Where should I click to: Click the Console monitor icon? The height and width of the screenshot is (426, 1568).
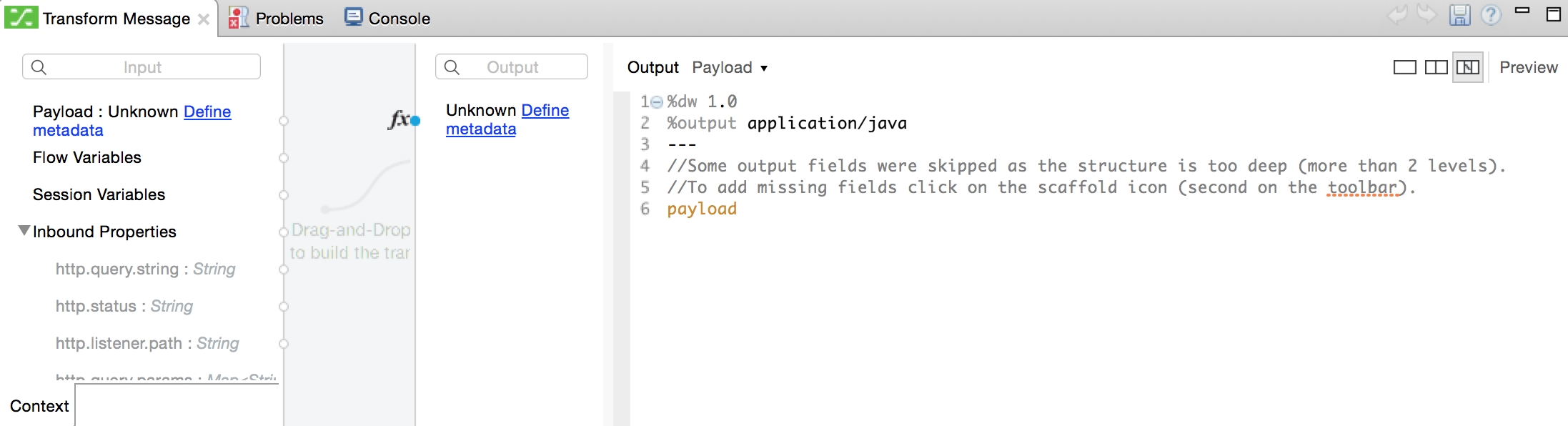point(353,17)
